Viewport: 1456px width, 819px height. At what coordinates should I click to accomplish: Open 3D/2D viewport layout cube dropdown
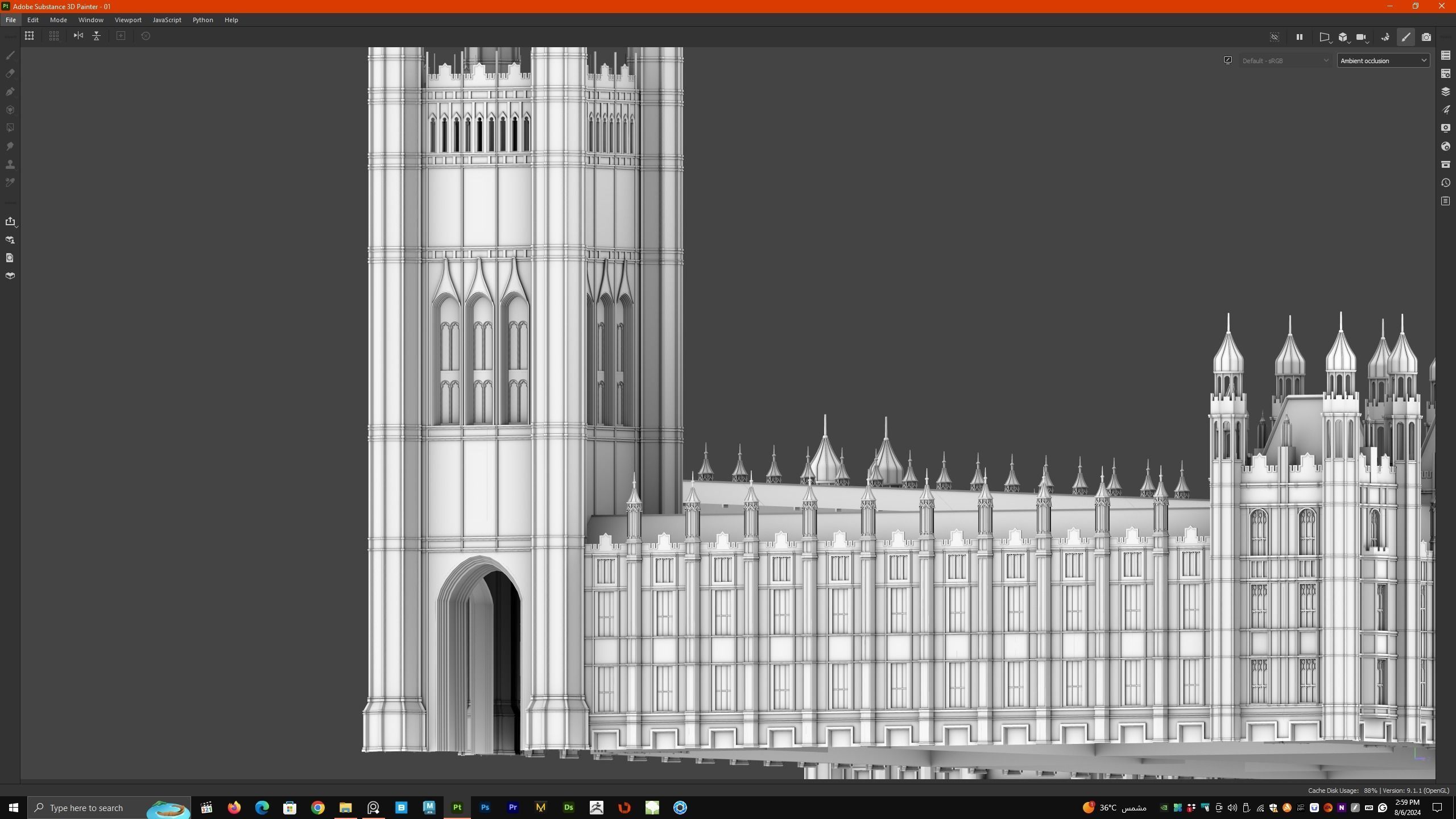point(1343,38)
